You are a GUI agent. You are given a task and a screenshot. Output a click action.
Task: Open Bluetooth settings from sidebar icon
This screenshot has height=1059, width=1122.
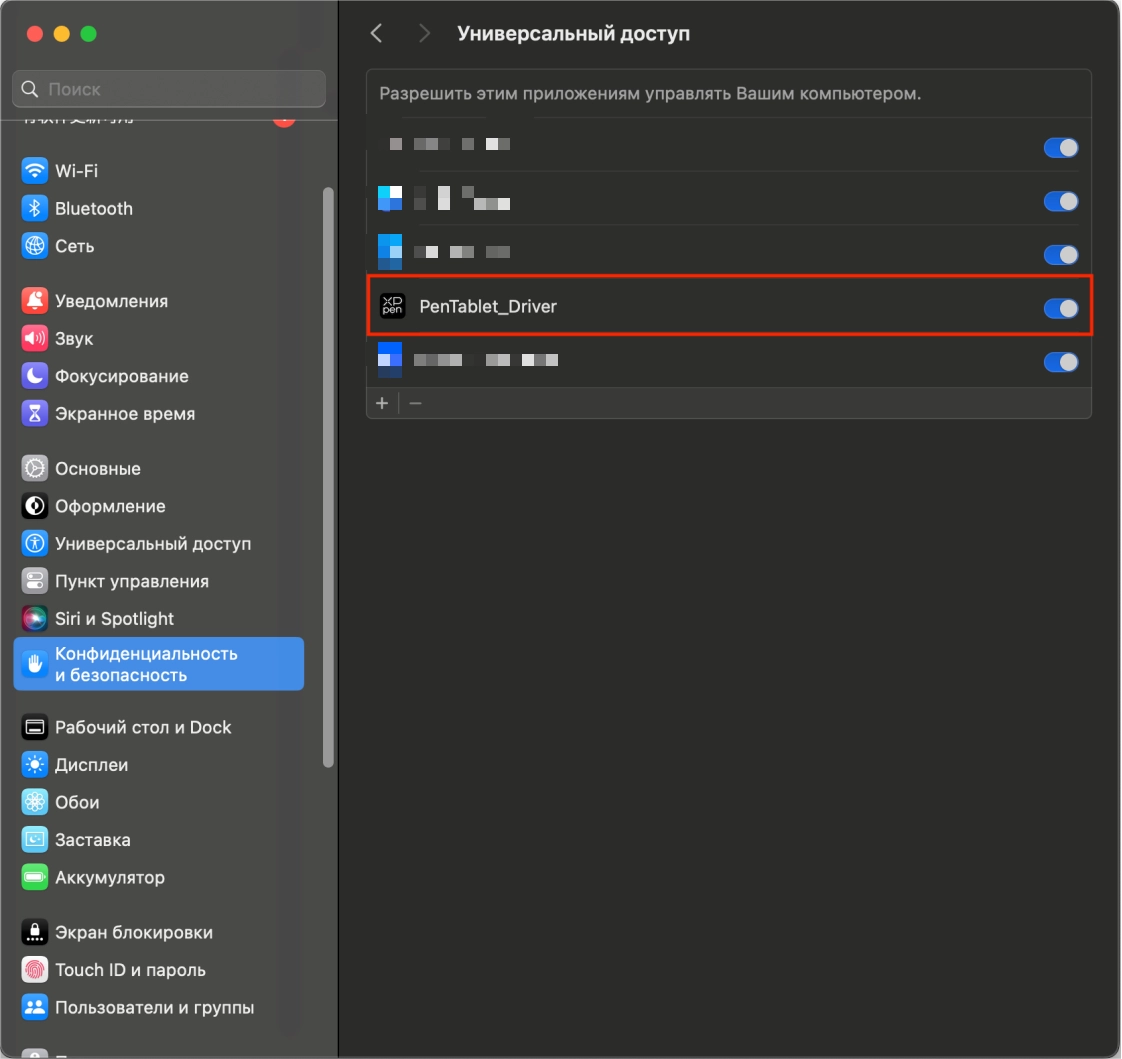35,208
